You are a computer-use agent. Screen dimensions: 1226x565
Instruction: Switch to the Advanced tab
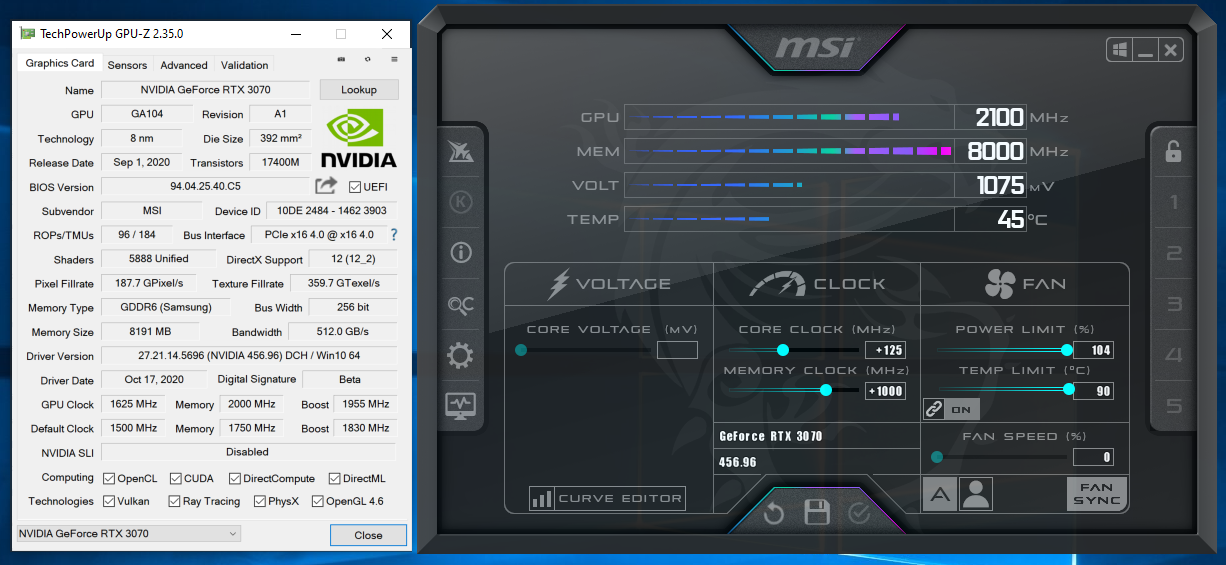184,65
